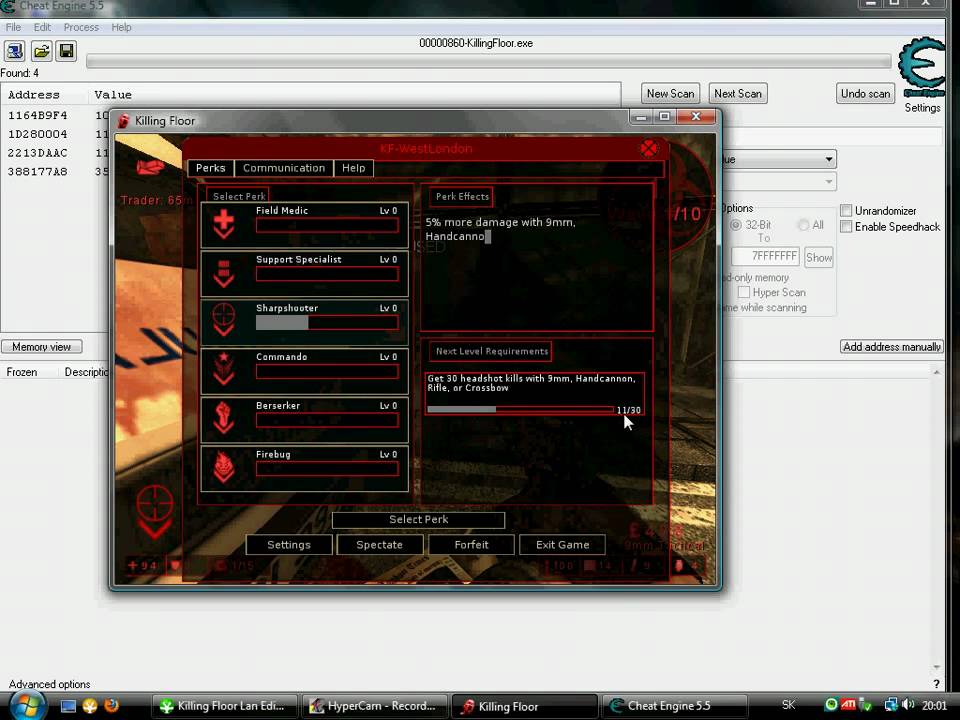Open the File menu

(13, 27)
